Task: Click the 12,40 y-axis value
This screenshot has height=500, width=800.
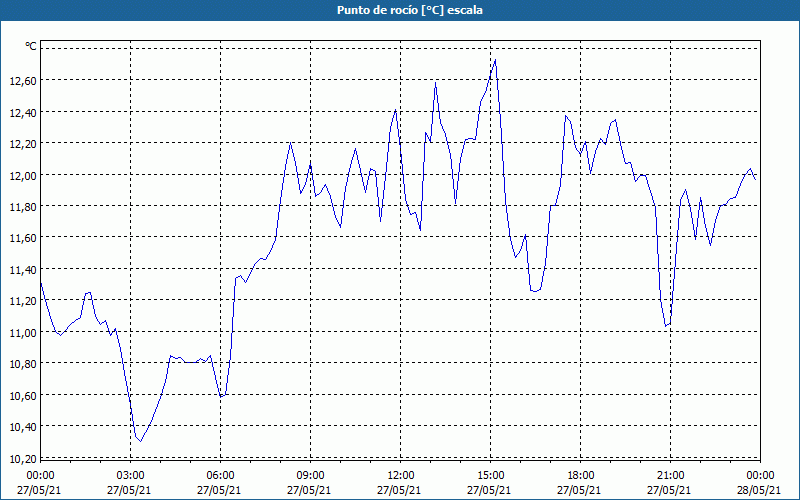Action: (x=23, y=112)
